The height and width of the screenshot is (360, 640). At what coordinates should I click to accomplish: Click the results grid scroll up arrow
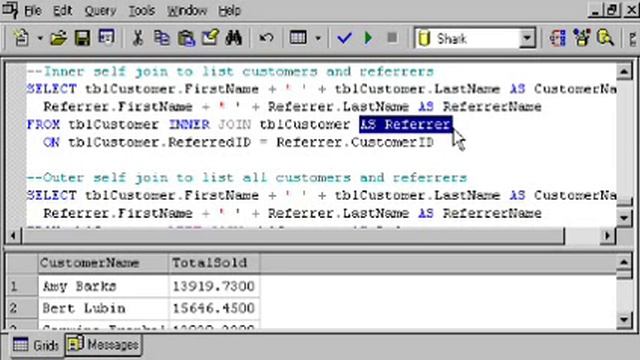pyautogui.click(x=624, y=262)
